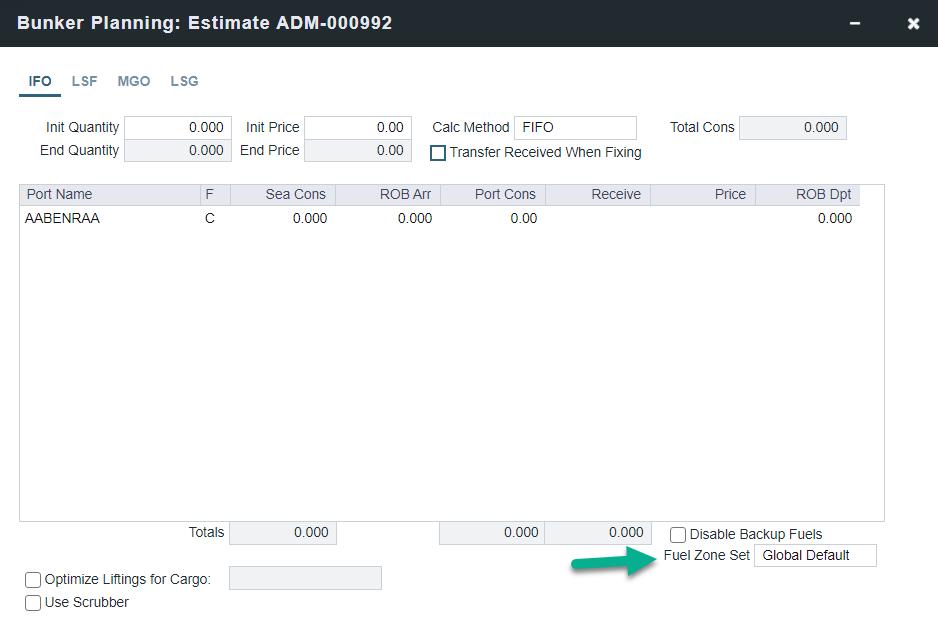
Task: Click the Init Quantity field
Action: 178,128
